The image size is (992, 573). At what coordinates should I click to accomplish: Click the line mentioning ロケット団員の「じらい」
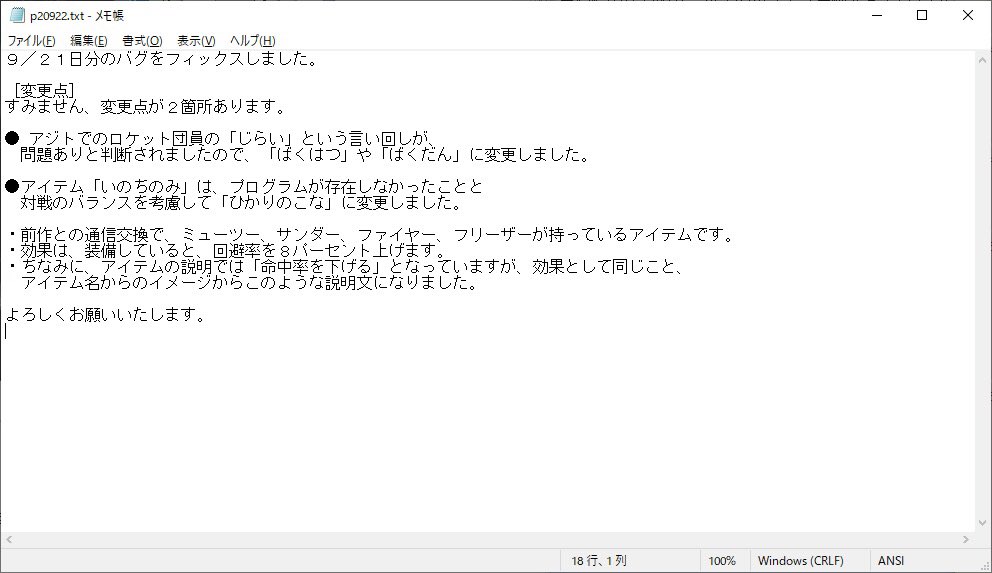click(x=221, y=139)
